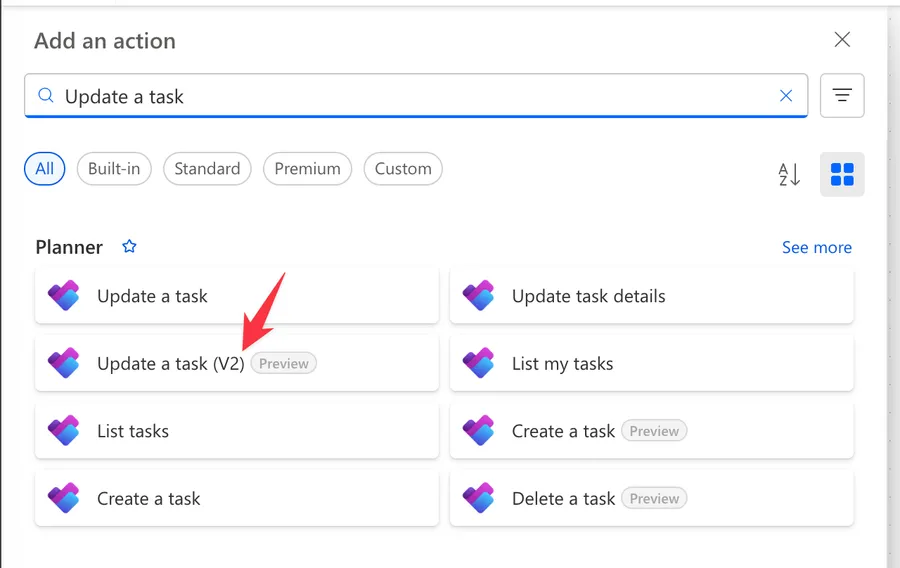Click the List my tasks Planner icon
This screenshot has height=568, width=900.
[x=479, y=364]
